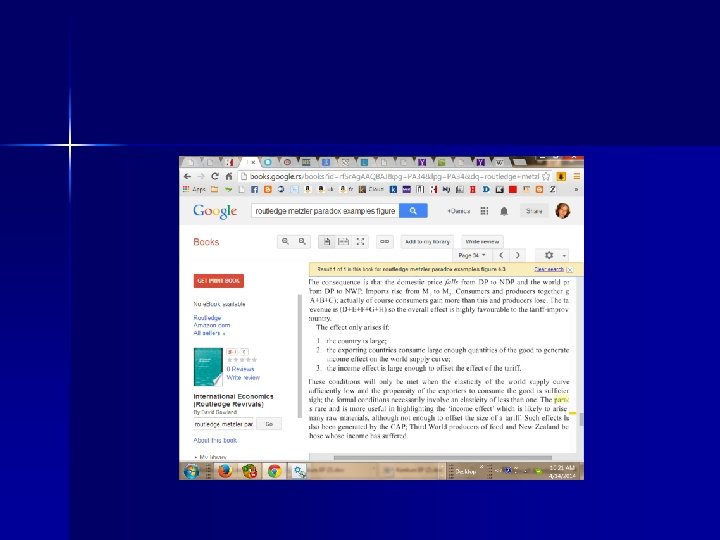Zoom in on the book page

(286, 242)
